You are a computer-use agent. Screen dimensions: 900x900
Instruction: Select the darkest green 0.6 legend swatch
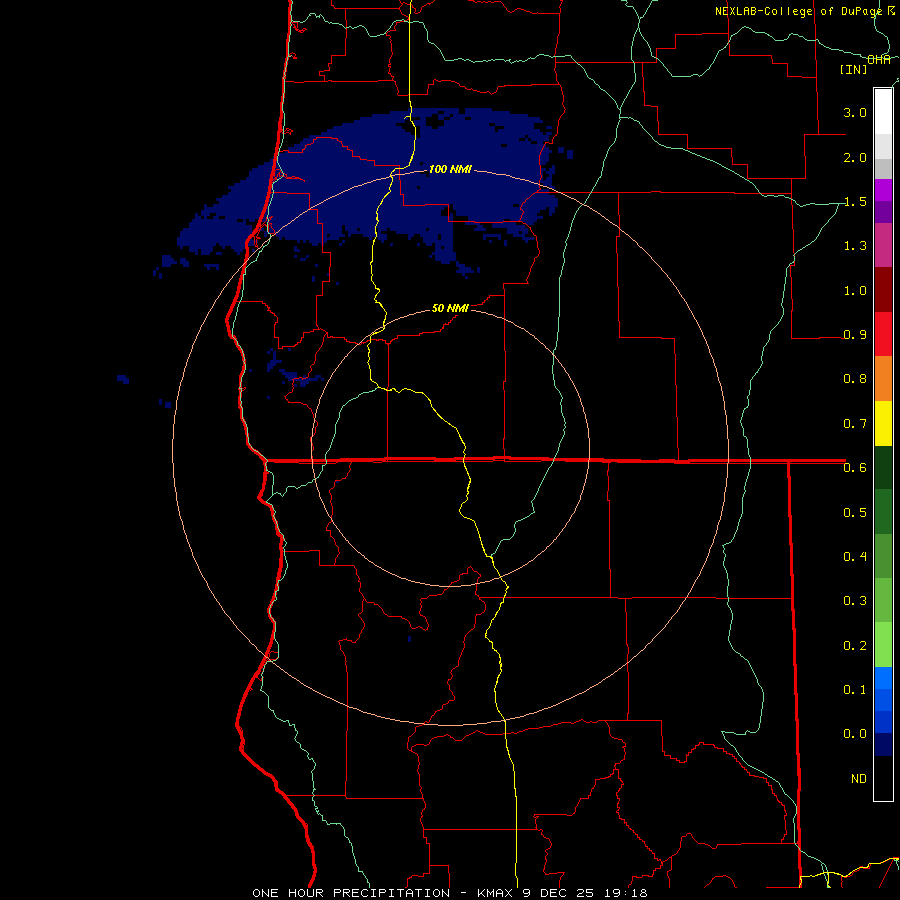tap(883, 467)
